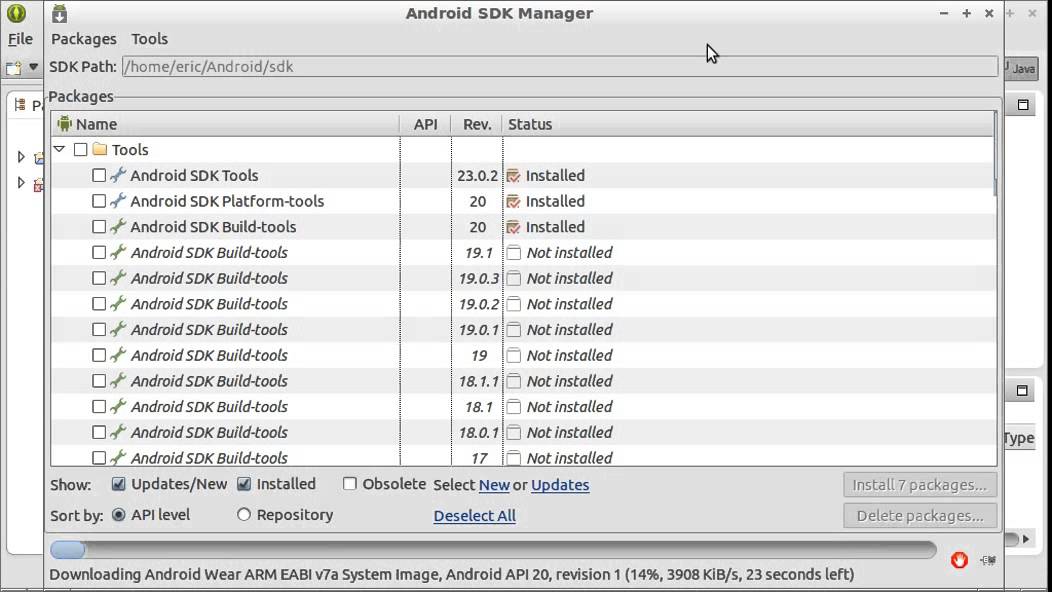The height and width of the screenshot is (592, 1052).
Task: Click not-installed status icon for revision 19
Action: (513, 355)
